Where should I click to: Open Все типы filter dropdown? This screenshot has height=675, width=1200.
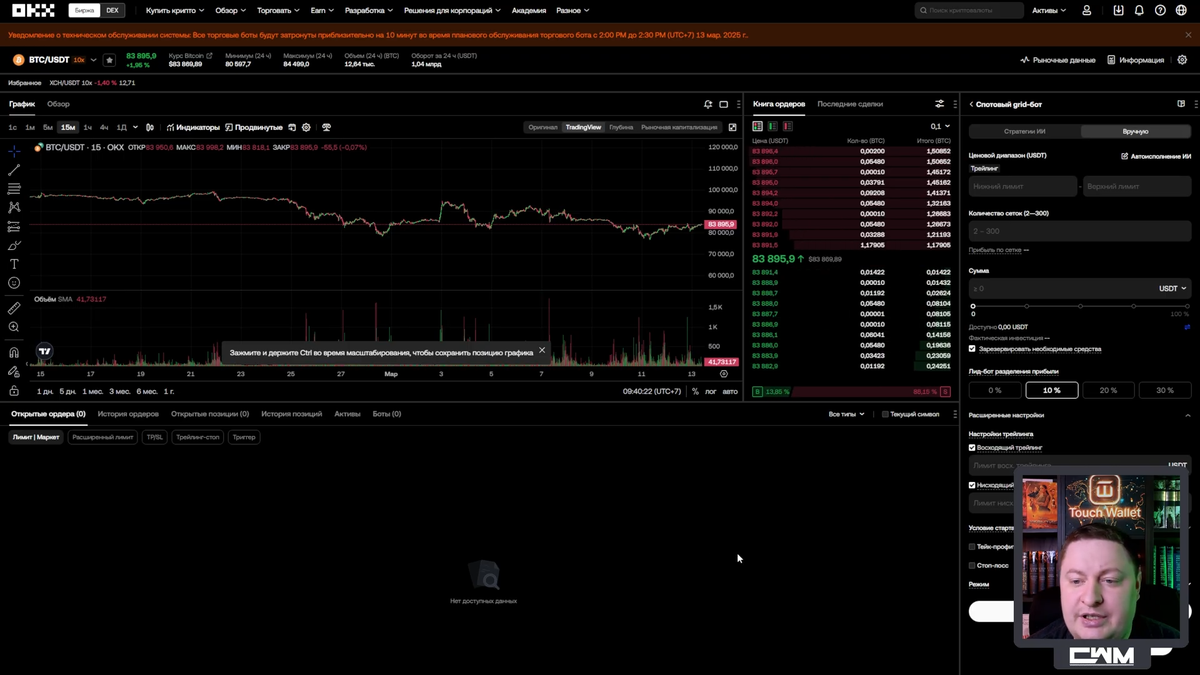(x=846, y=414)
